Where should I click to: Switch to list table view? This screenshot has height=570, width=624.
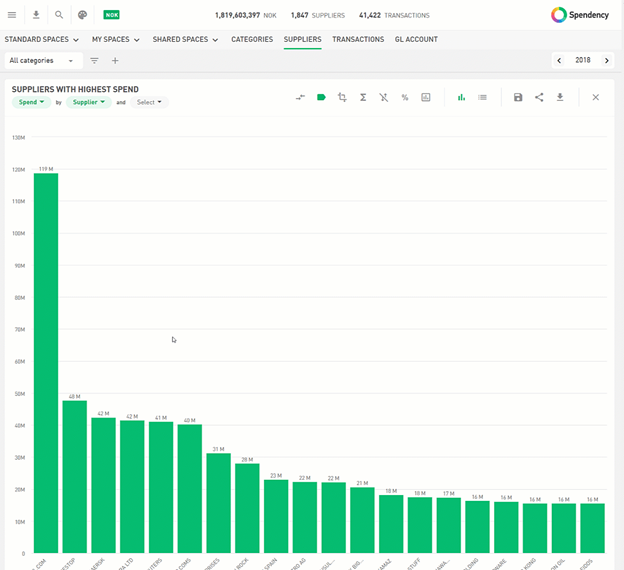482,97
